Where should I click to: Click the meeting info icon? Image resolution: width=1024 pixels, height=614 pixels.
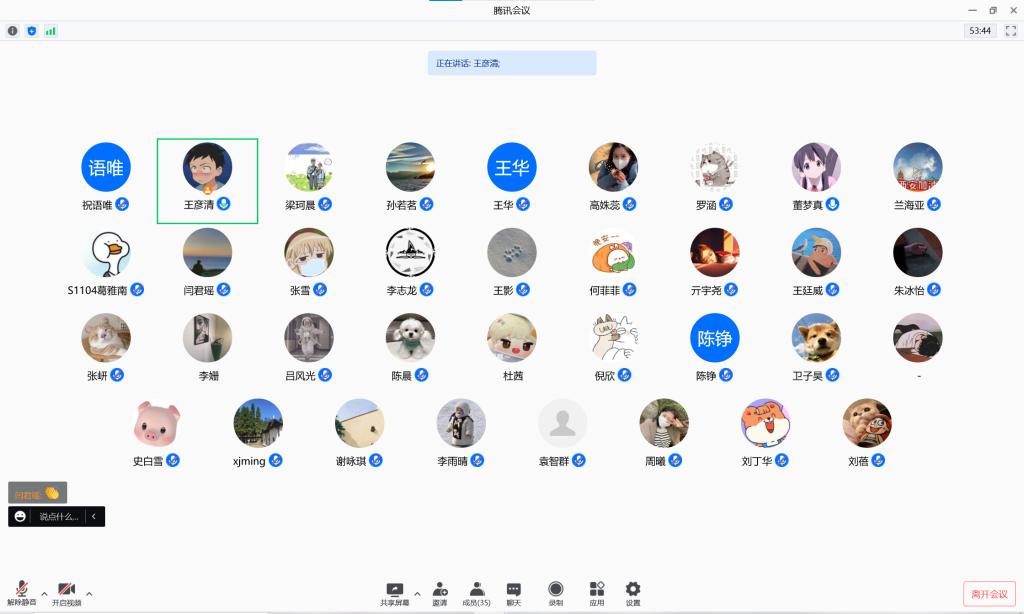pos(13,31)
